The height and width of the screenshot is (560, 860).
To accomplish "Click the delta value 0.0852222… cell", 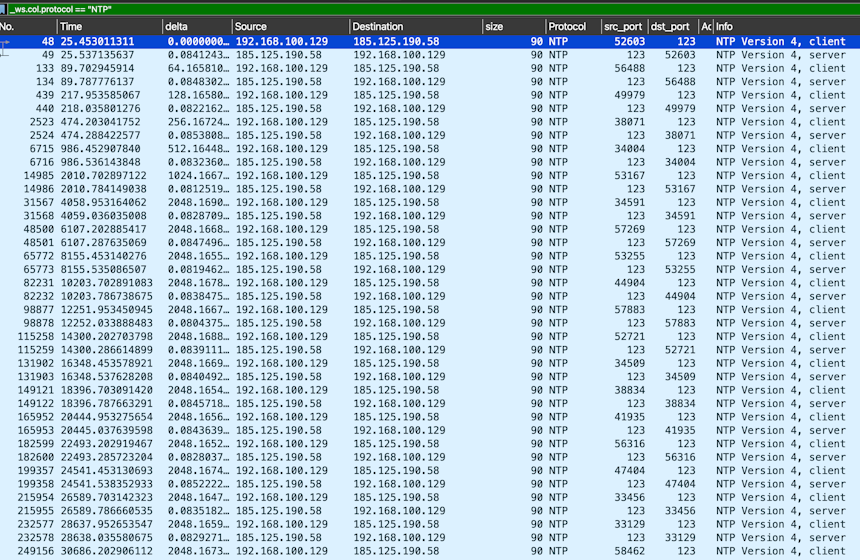I will 198,484.
